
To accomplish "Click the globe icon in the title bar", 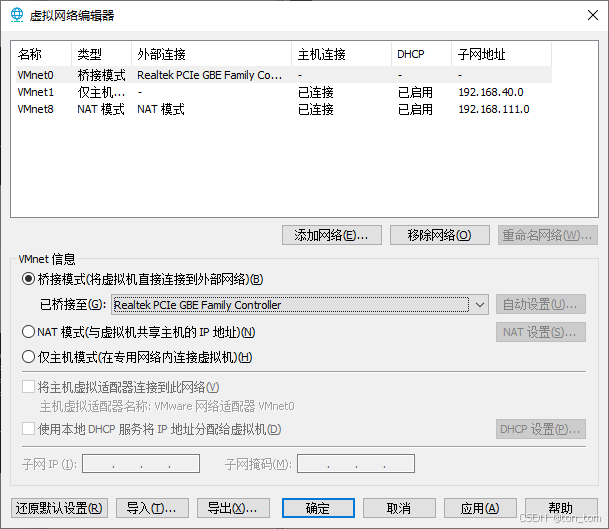I will [17, 15].
